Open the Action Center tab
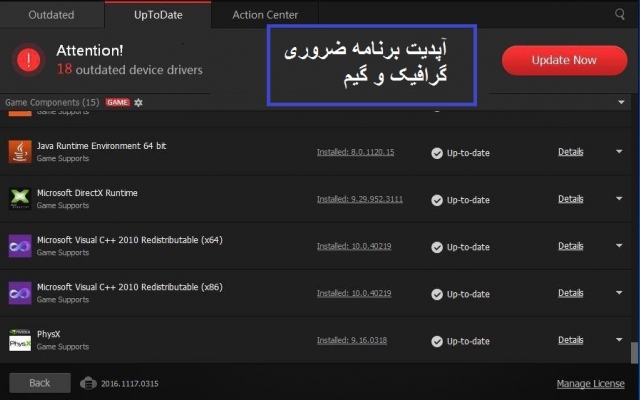Viewport: 640px width, 400px height. tap(265, 15)
